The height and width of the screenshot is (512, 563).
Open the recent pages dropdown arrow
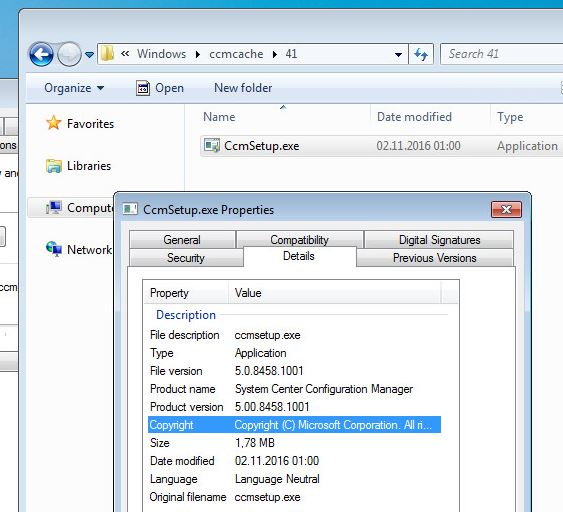(89, 55)
